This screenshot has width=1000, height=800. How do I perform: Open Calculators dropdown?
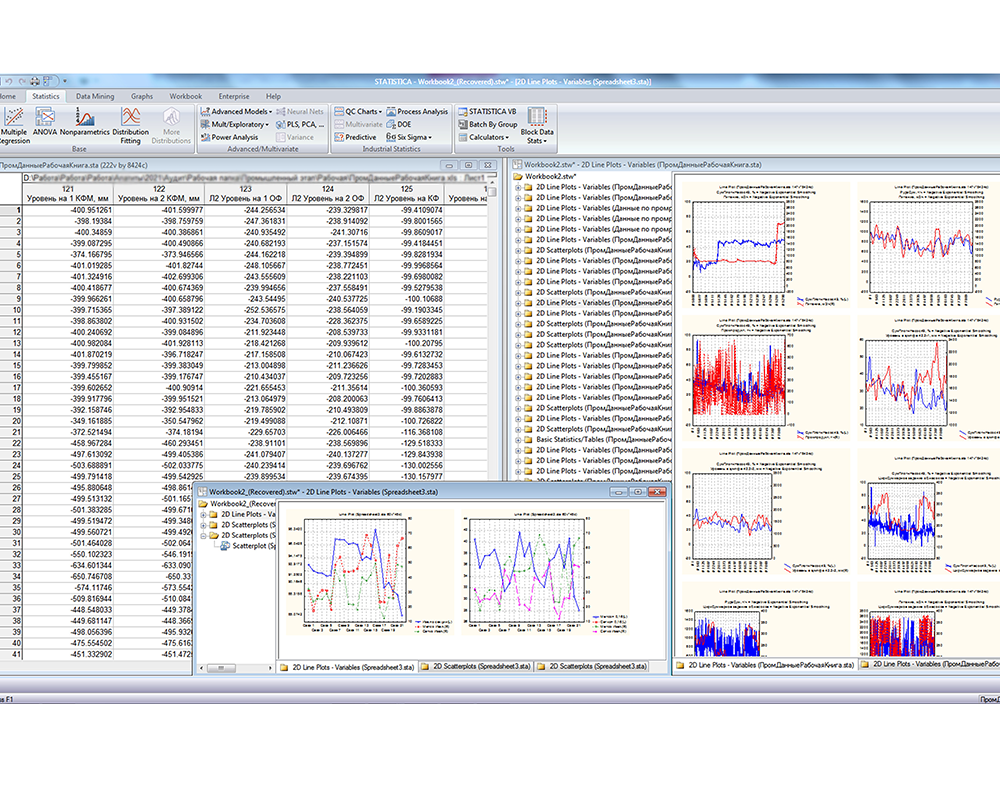click(x=483, y=137)
